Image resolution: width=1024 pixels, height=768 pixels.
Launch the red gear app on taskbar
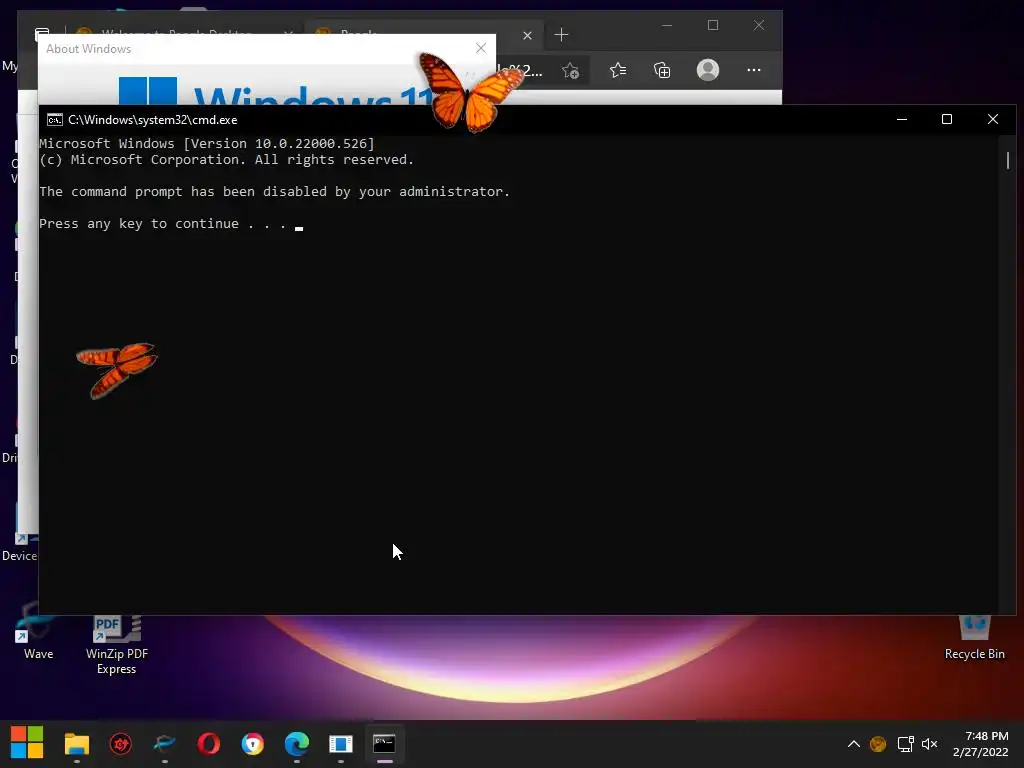[121, 744]
